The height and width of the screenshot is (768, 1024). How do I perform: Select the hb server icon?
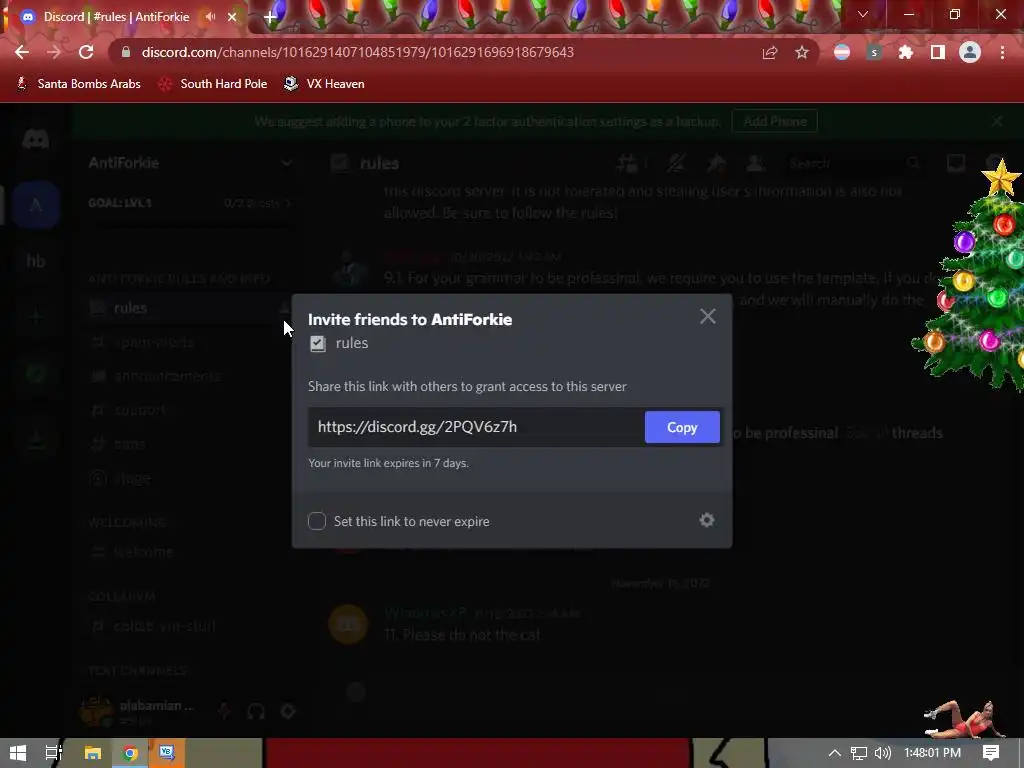click(35, 261)
